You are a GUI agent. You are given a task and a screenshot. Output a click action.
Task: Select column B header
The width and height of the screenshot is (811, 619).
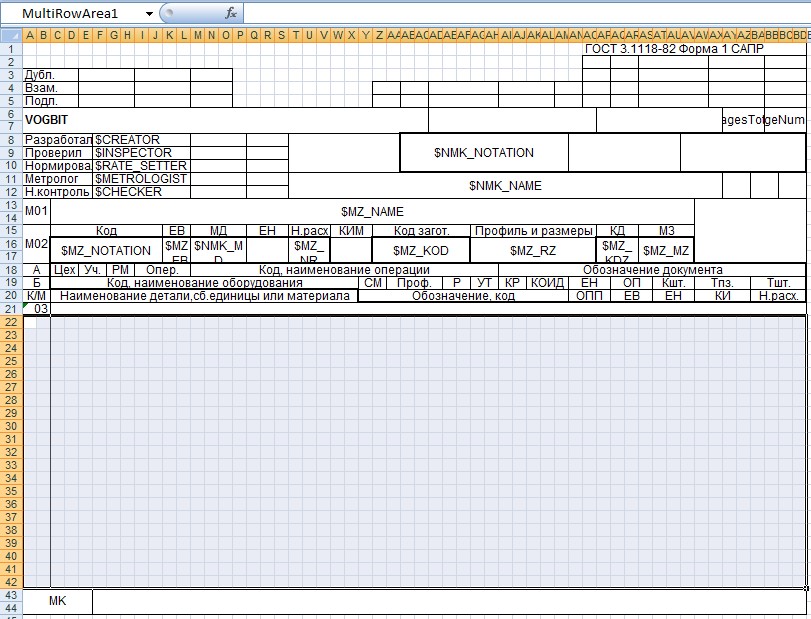click(x=44, y=36)
